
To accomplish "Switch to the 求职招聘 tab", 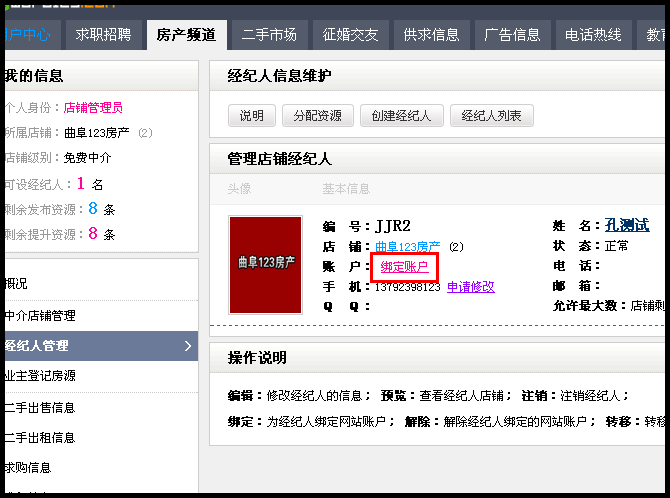I will click(103, 35).
